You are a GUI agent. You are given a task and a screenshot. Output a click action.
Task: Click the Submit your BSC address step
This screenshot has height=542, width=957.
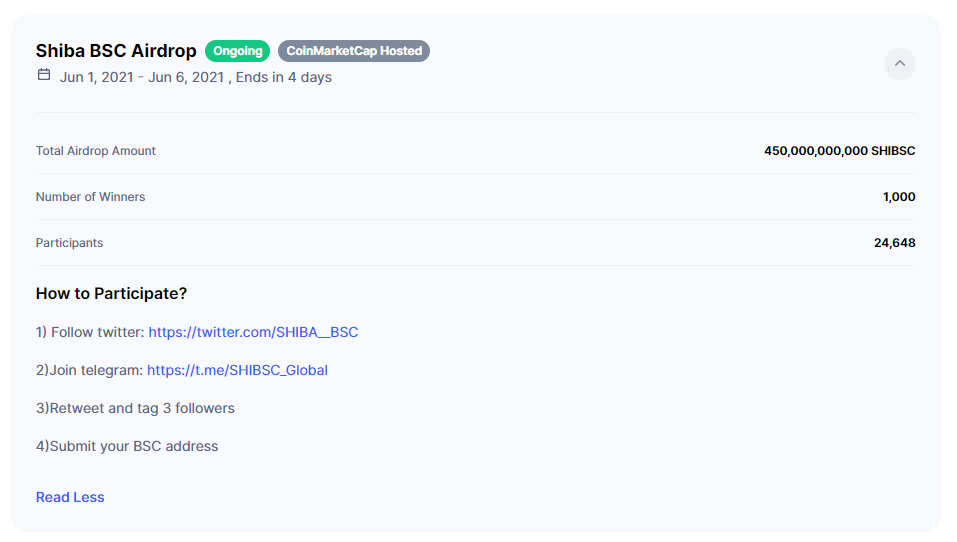point(127,446)
